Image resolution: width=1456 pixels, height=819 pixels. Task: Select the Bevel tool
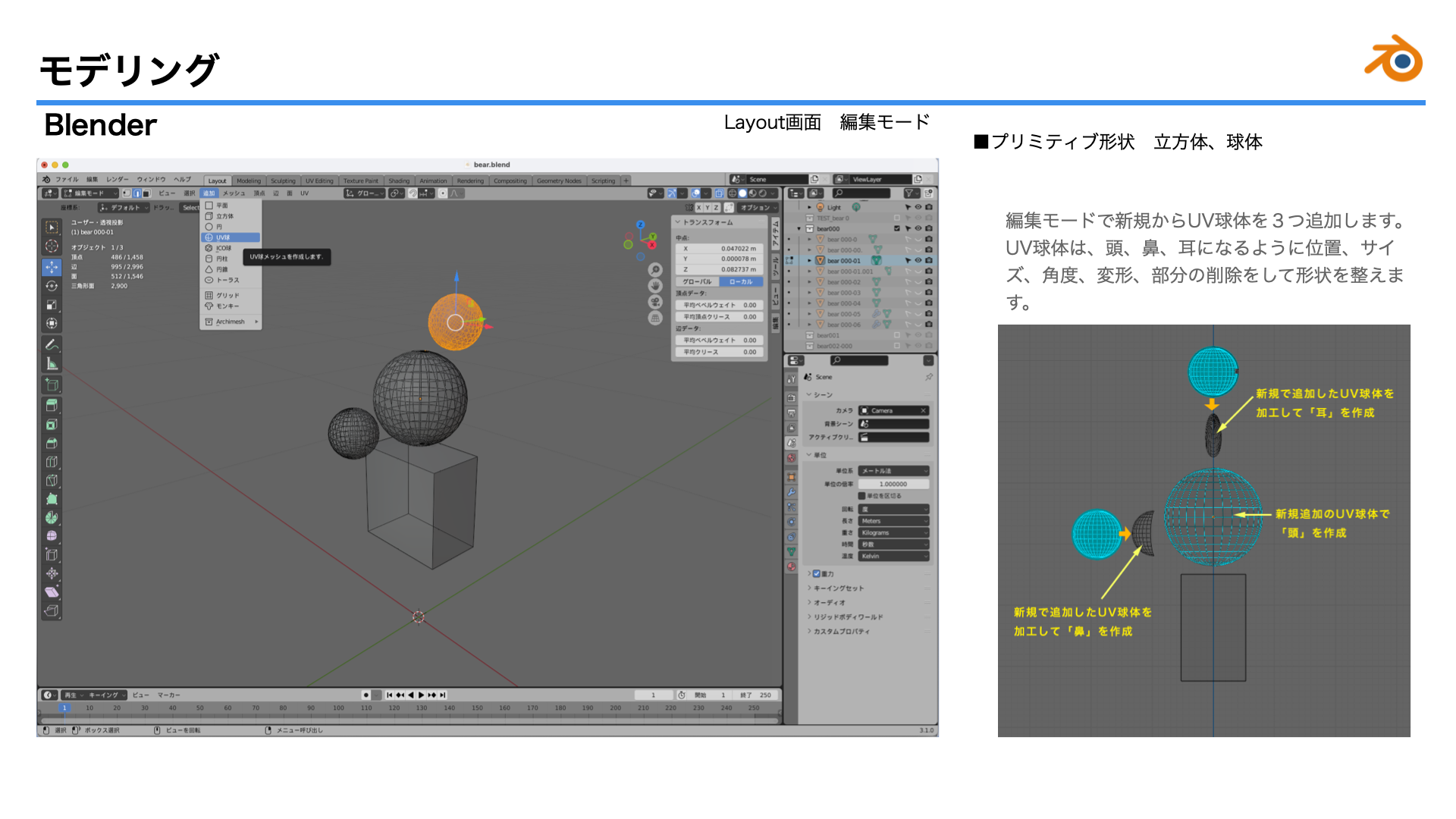(x=52, y=444)
